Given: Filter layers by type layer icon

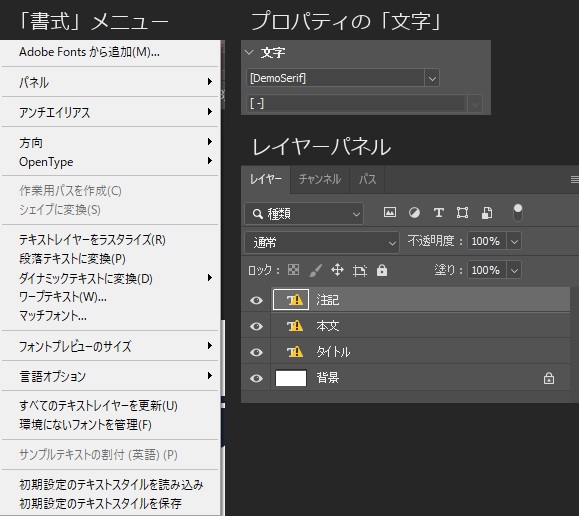Looking at the screenshot, I should coord(438,212).
